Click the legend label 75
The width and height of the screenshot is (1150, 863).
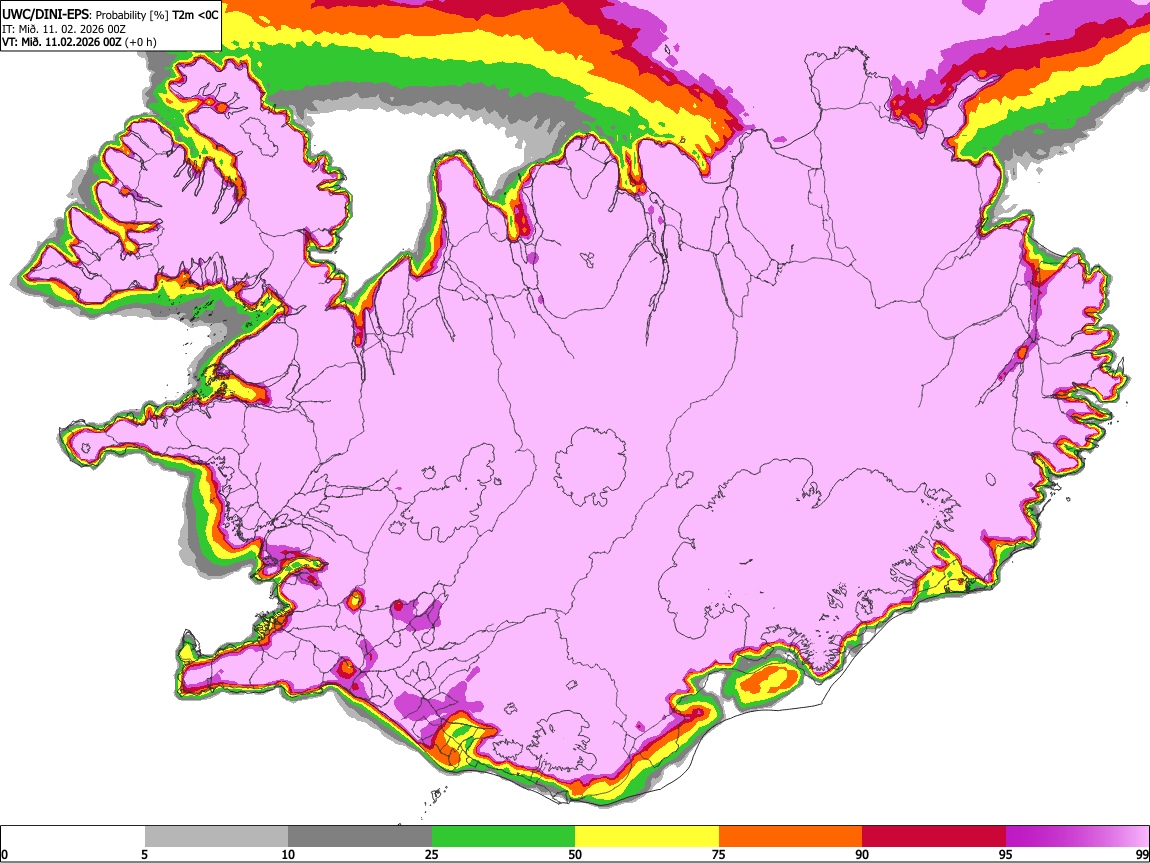click(x=719, y=854)
